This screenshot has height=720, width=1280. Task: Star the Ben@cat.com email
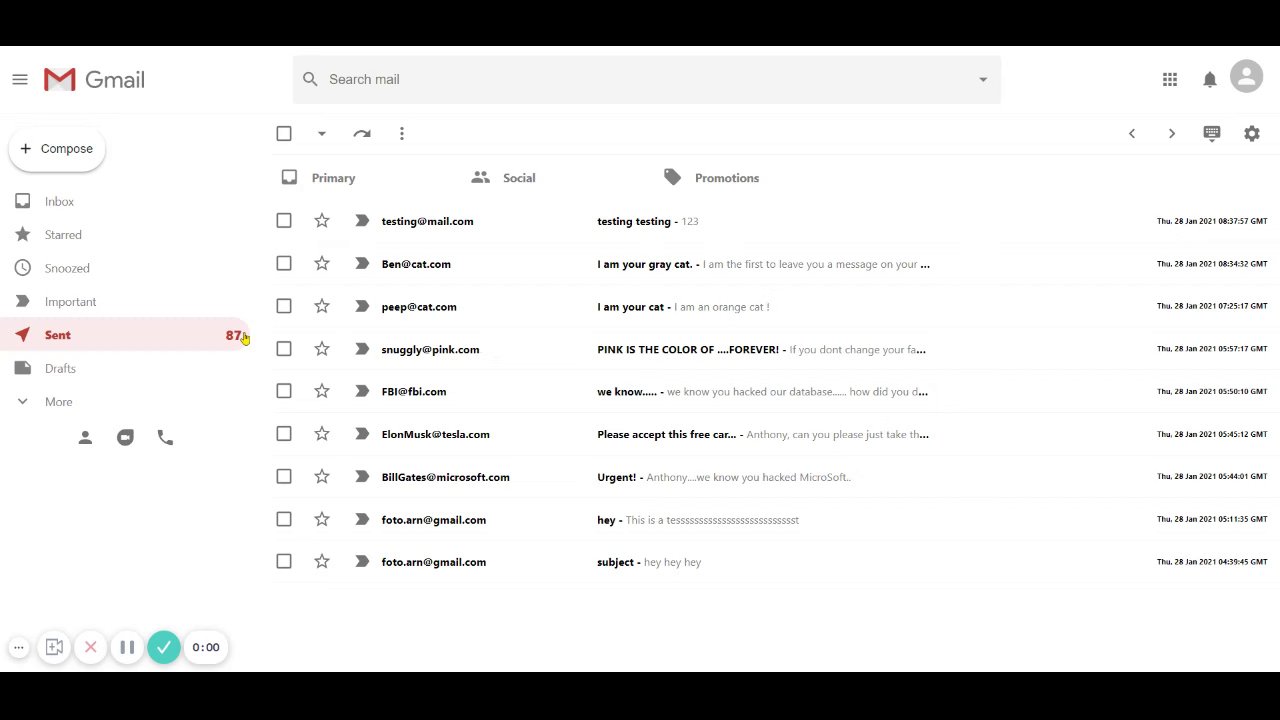[x=322, y=264]
